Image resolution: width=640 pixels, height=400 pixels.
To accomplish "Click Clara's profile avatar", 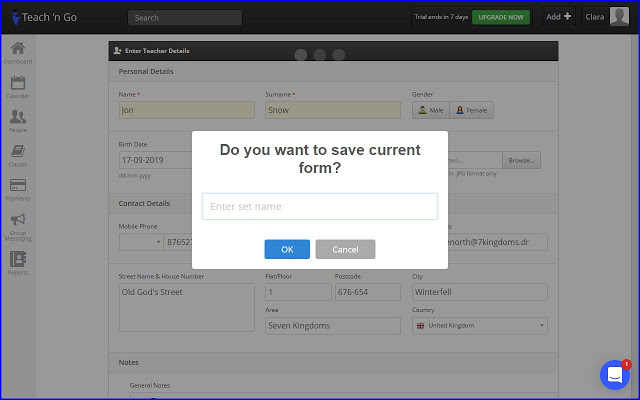I will (x=619, y=17).
